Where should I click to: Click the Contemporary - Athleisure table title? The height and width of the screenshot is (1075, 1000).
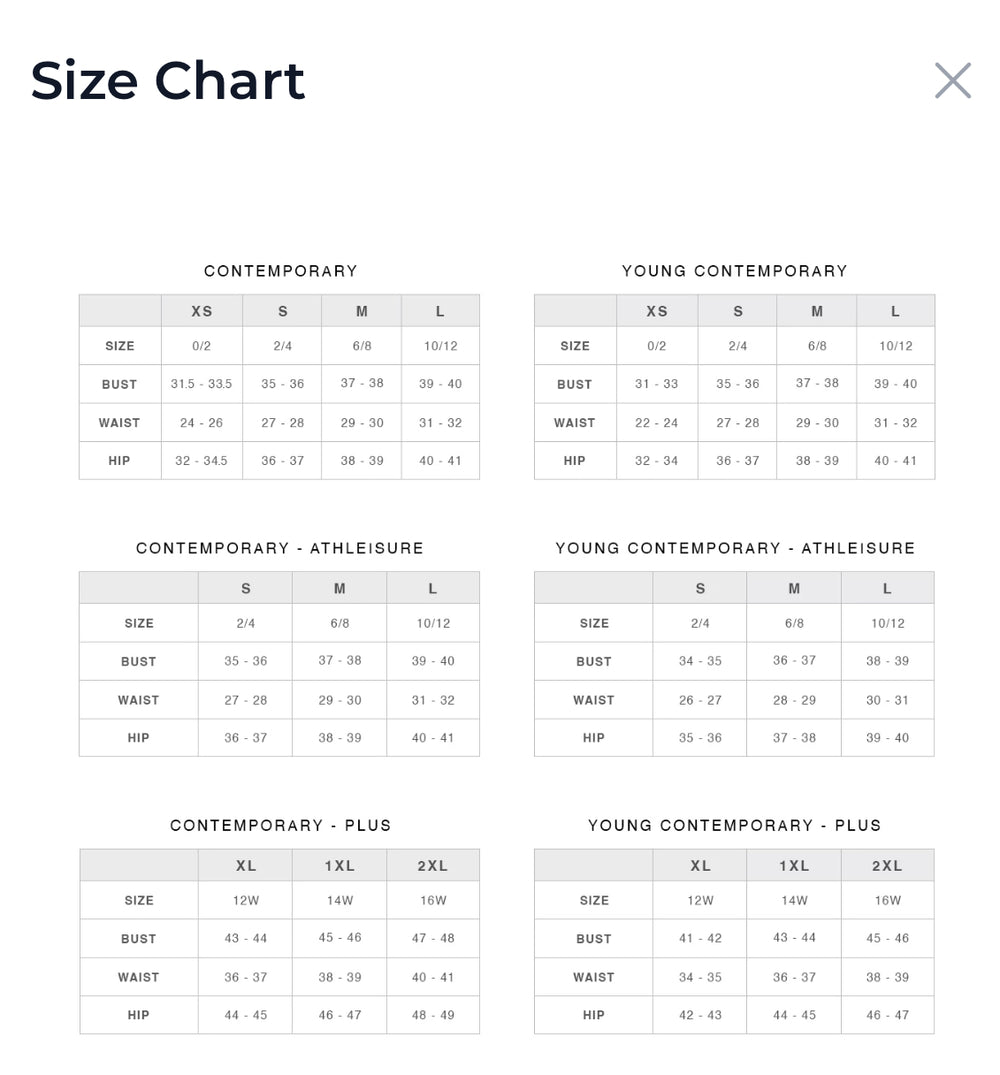[280, 548]
